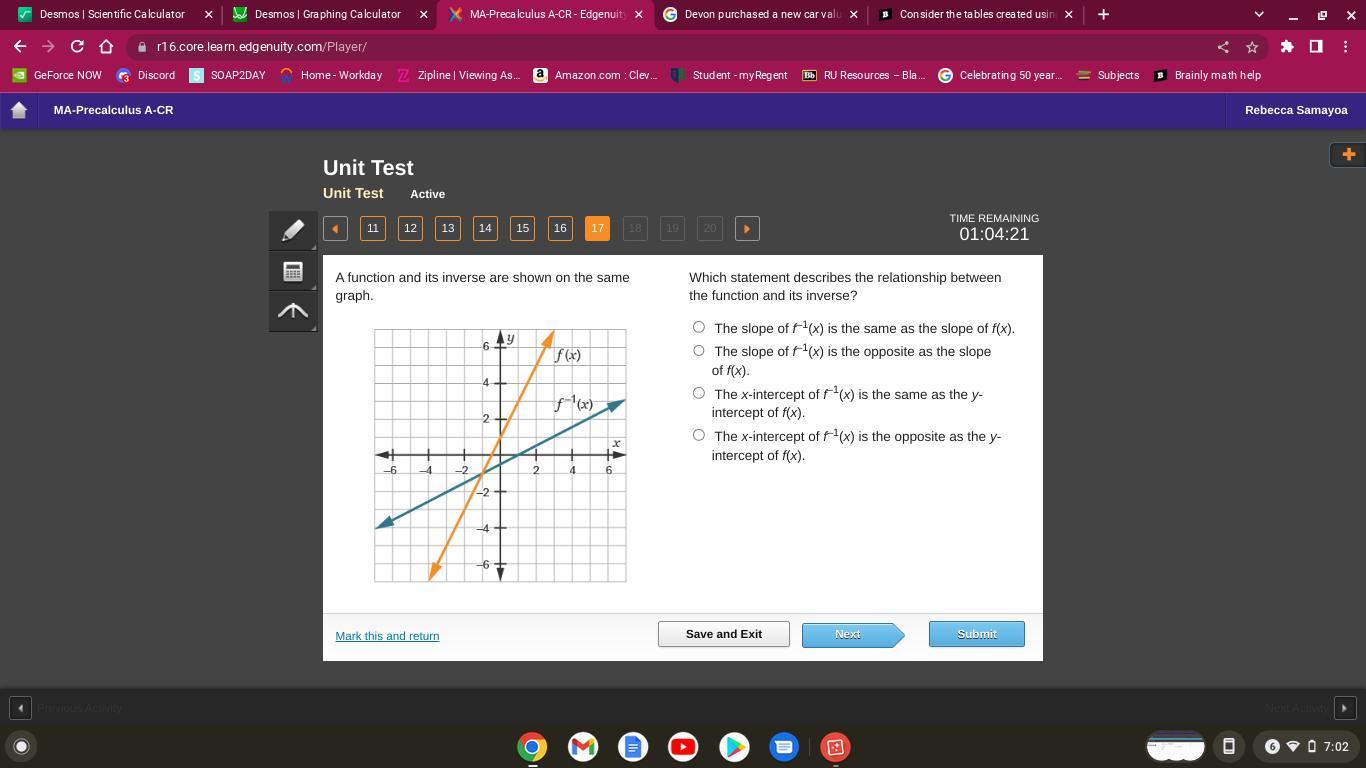
Task: Open a new browser tab
Action: 1103,14
